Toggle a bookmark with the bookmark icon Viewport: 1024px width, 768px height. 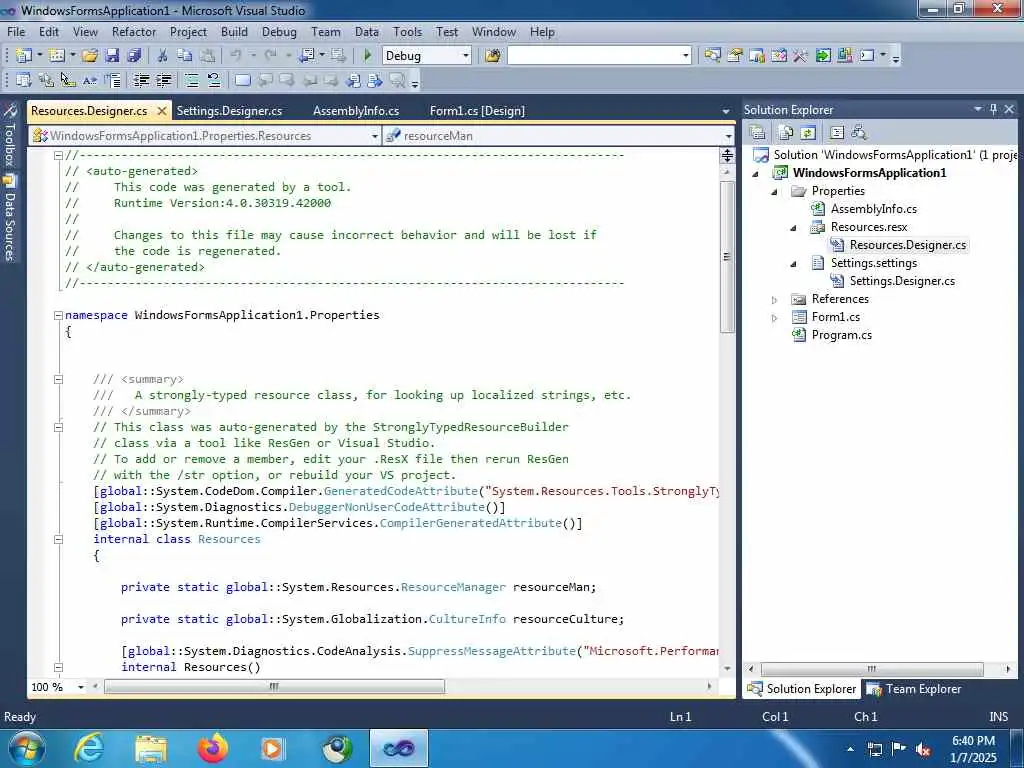[x=242, y=80]
